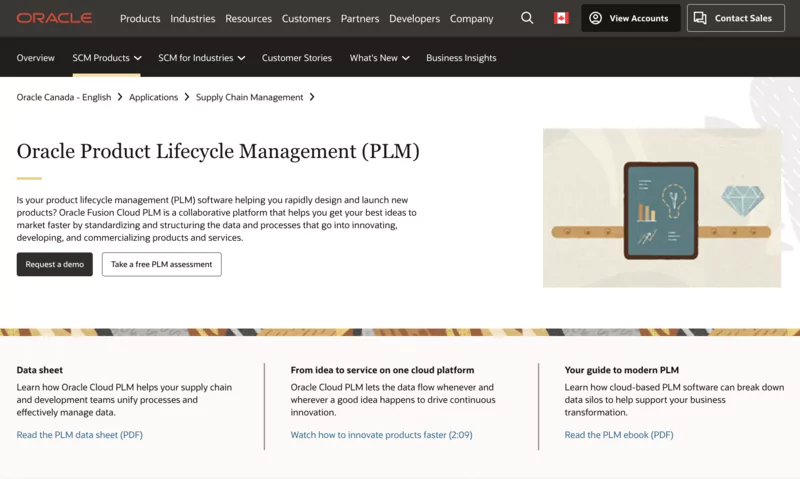Open the search magnifier icon
This screenshot has height=479, width=800.
pos(527,18)
